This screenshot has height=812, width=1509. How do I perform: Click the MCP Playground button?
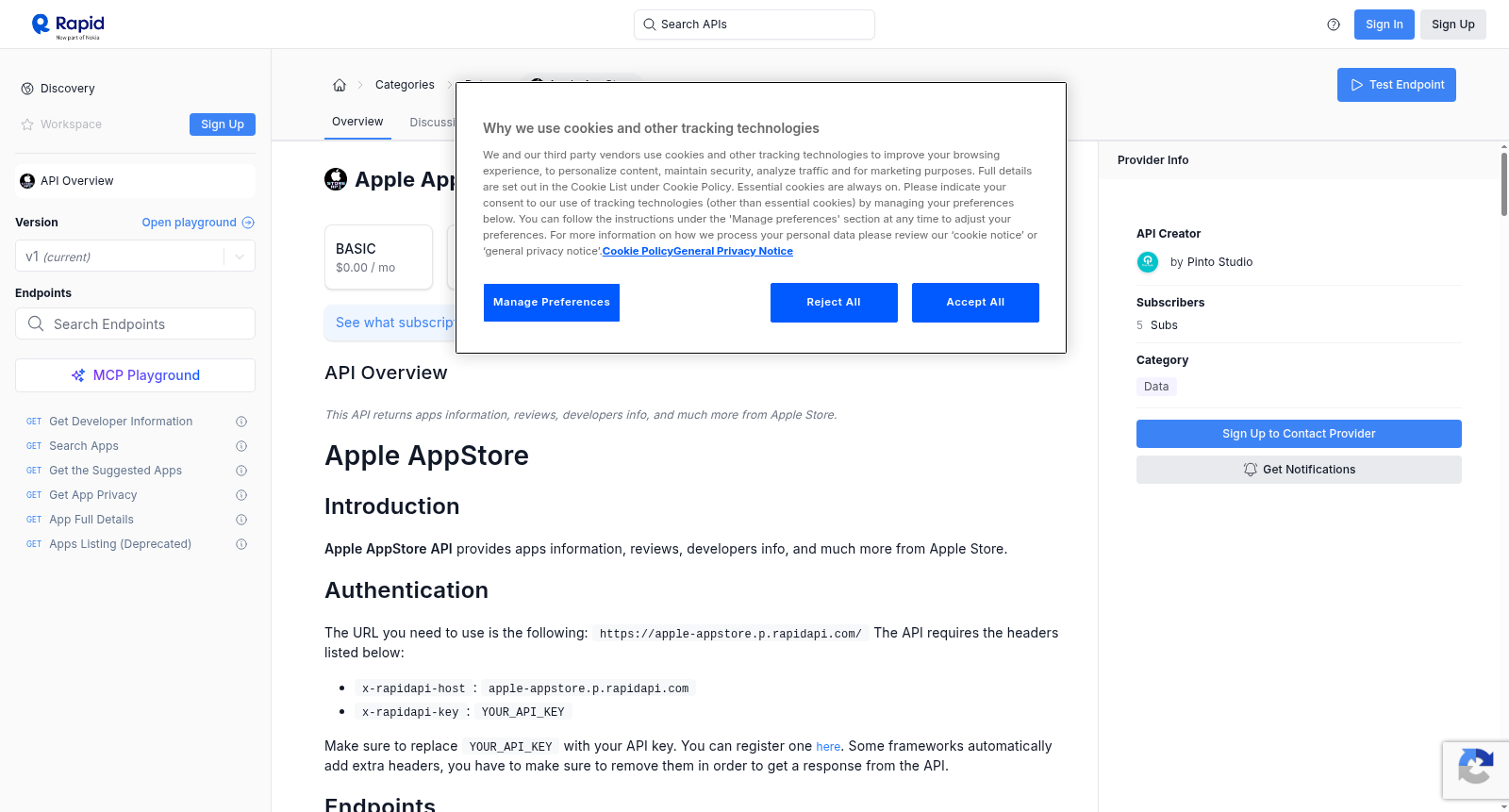click(x=135, y=375)
